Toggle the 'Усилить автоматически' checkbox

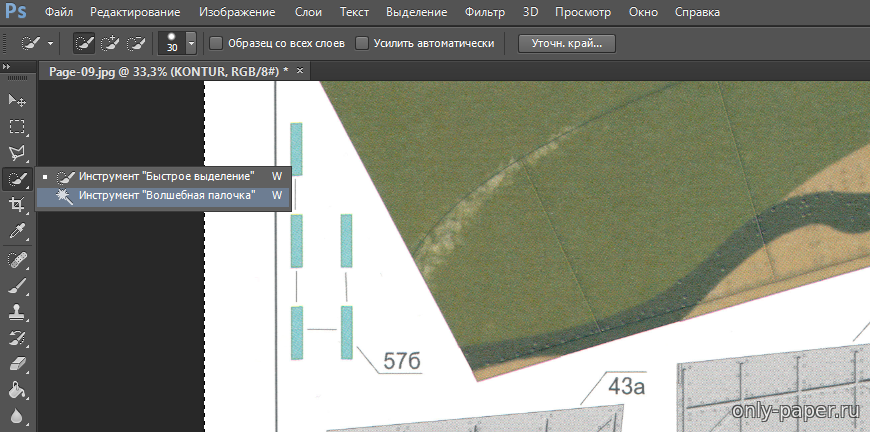pos(362,44)
